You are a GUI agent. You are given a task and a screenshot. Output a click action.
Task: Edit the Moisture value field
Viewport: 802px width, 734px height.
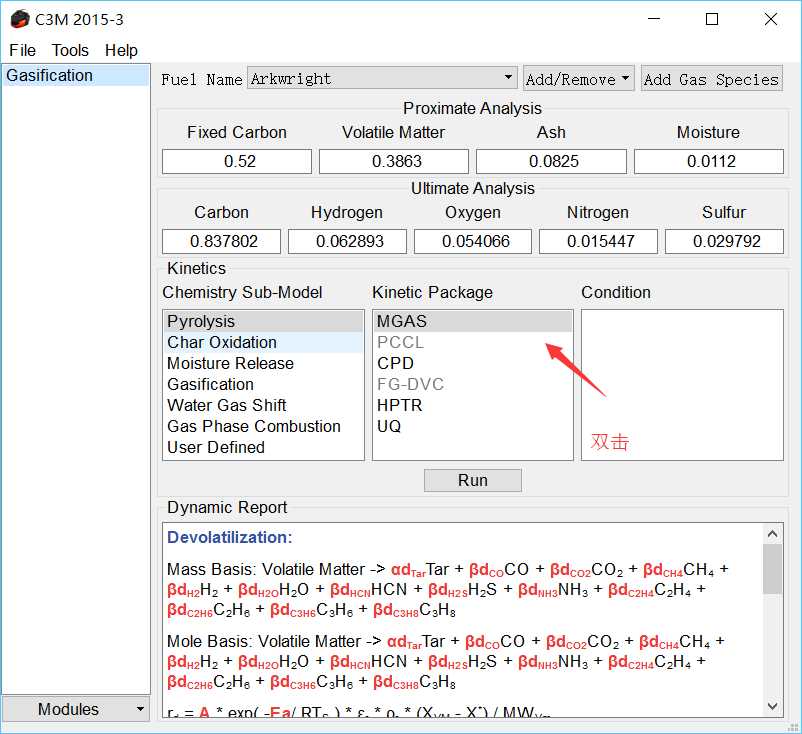coord(709,162)
